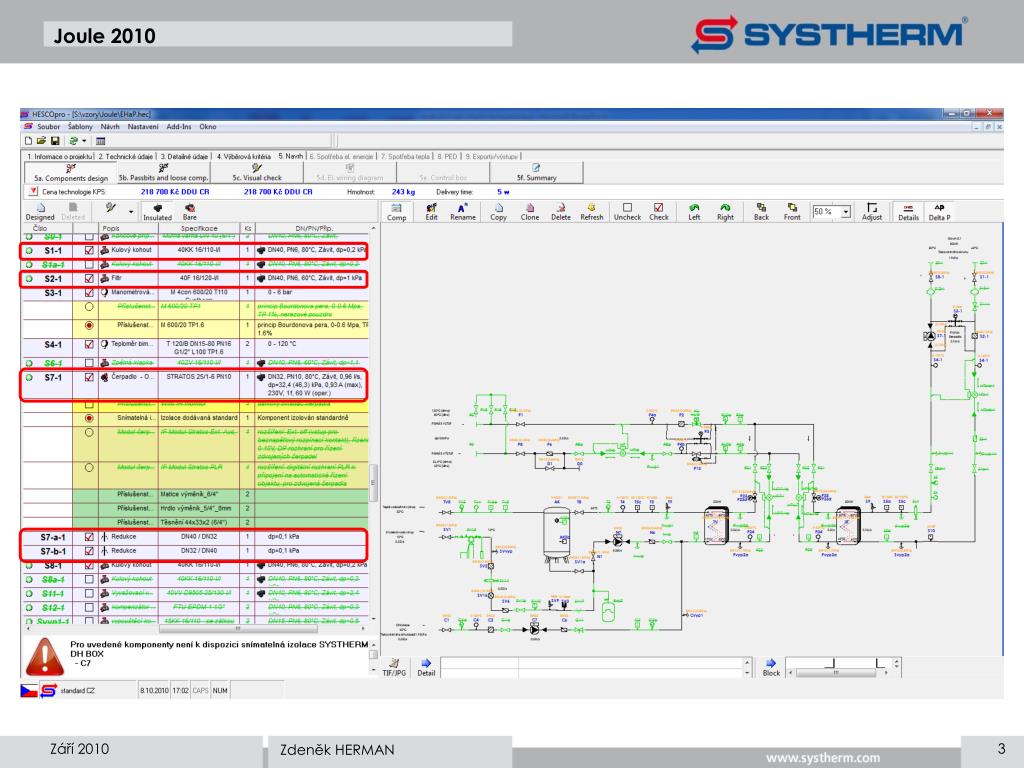Click the Delta P icon

tap(939, 212)
